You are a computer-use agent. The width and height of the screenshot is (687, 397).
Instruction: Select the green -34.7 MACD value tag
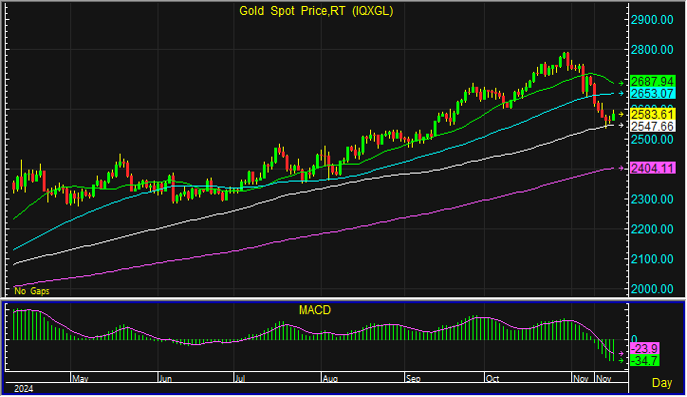(645, 361)
